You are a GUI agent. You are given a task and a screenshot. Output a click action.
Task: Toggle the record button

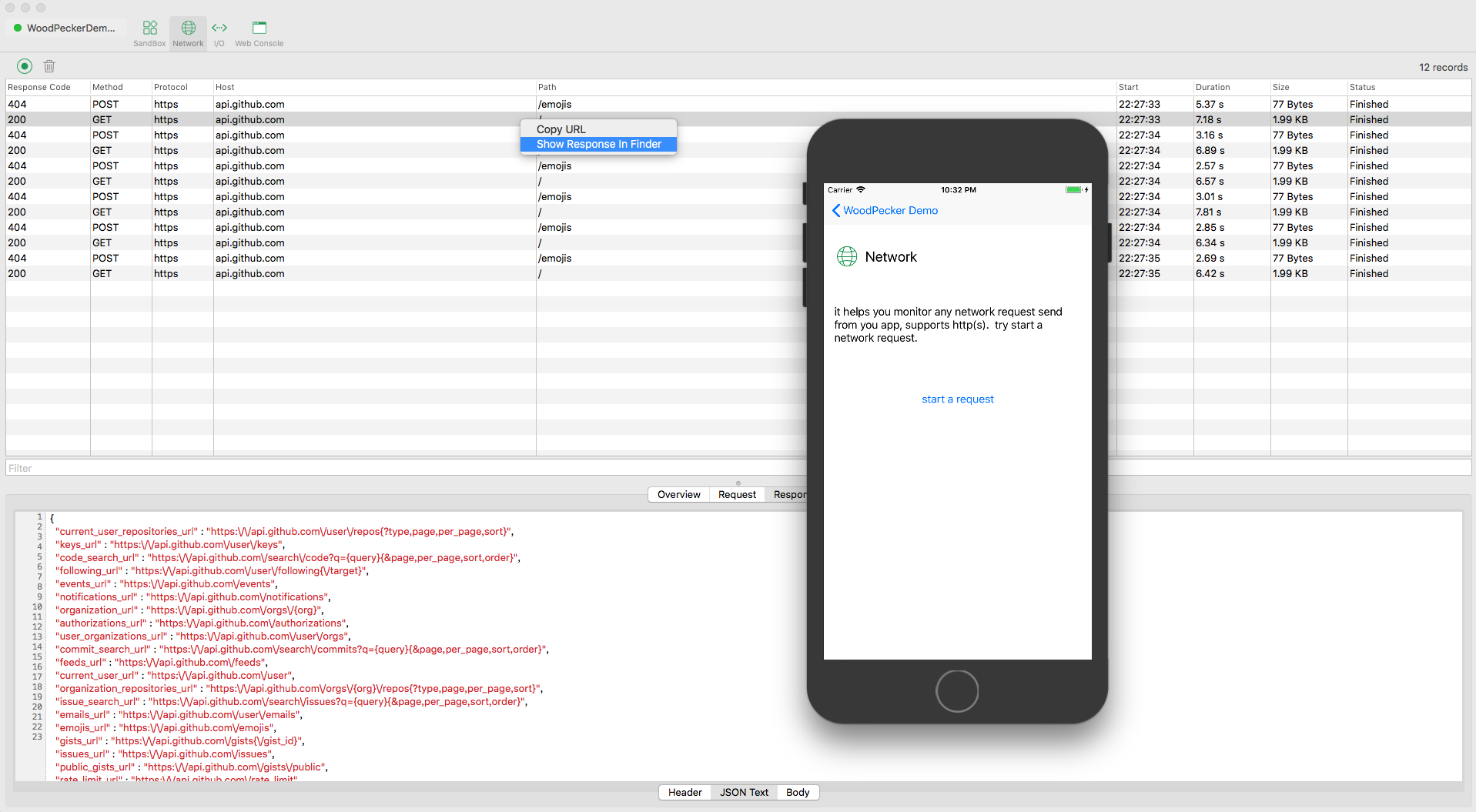click(25, 66)
